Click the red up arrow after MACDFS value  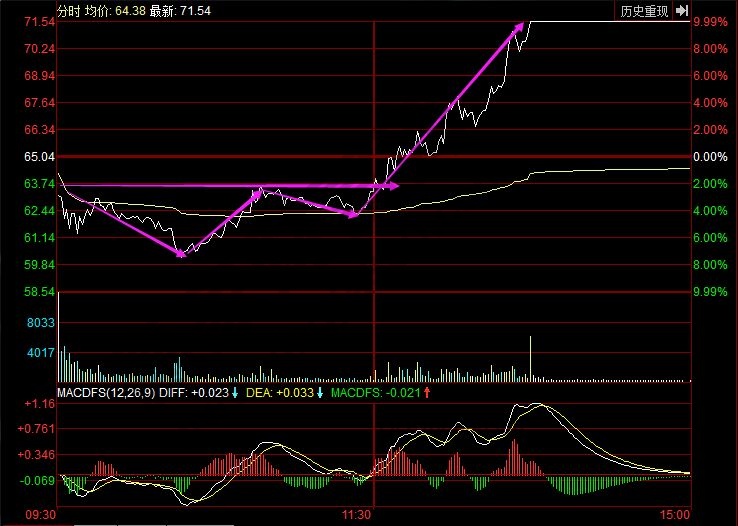pos(426,391)
